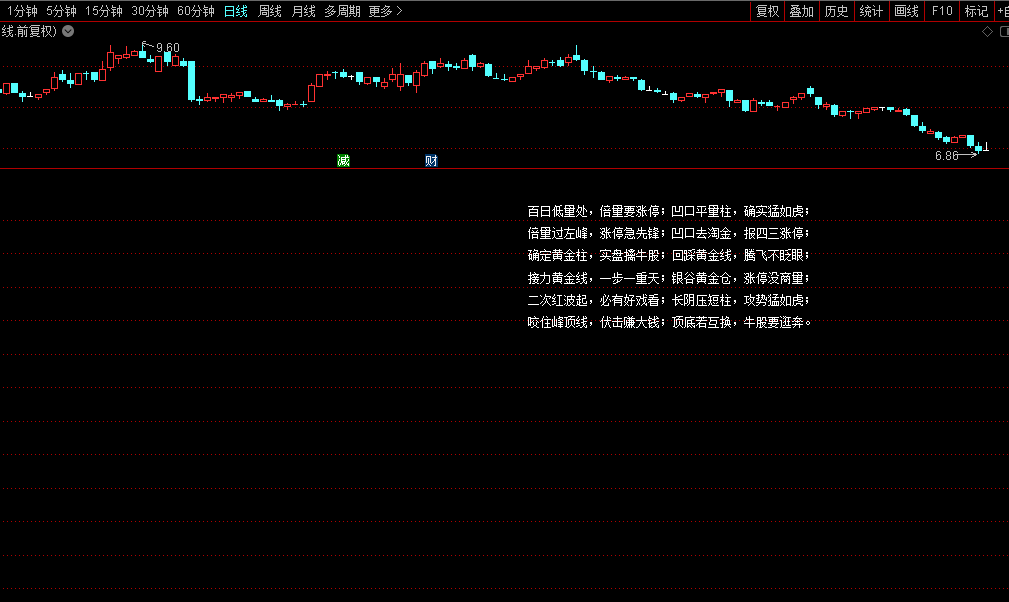Toggle 复权 price adjustment

[x=767, y=11]
